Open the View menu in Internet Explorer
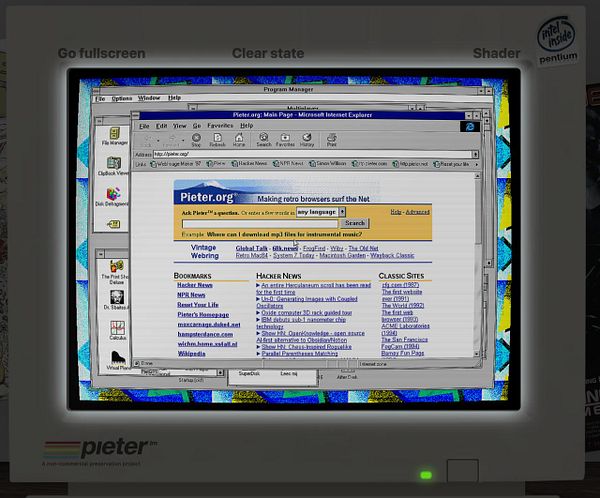This screenshot has width=600, height=498. click(x=179, y=126)
